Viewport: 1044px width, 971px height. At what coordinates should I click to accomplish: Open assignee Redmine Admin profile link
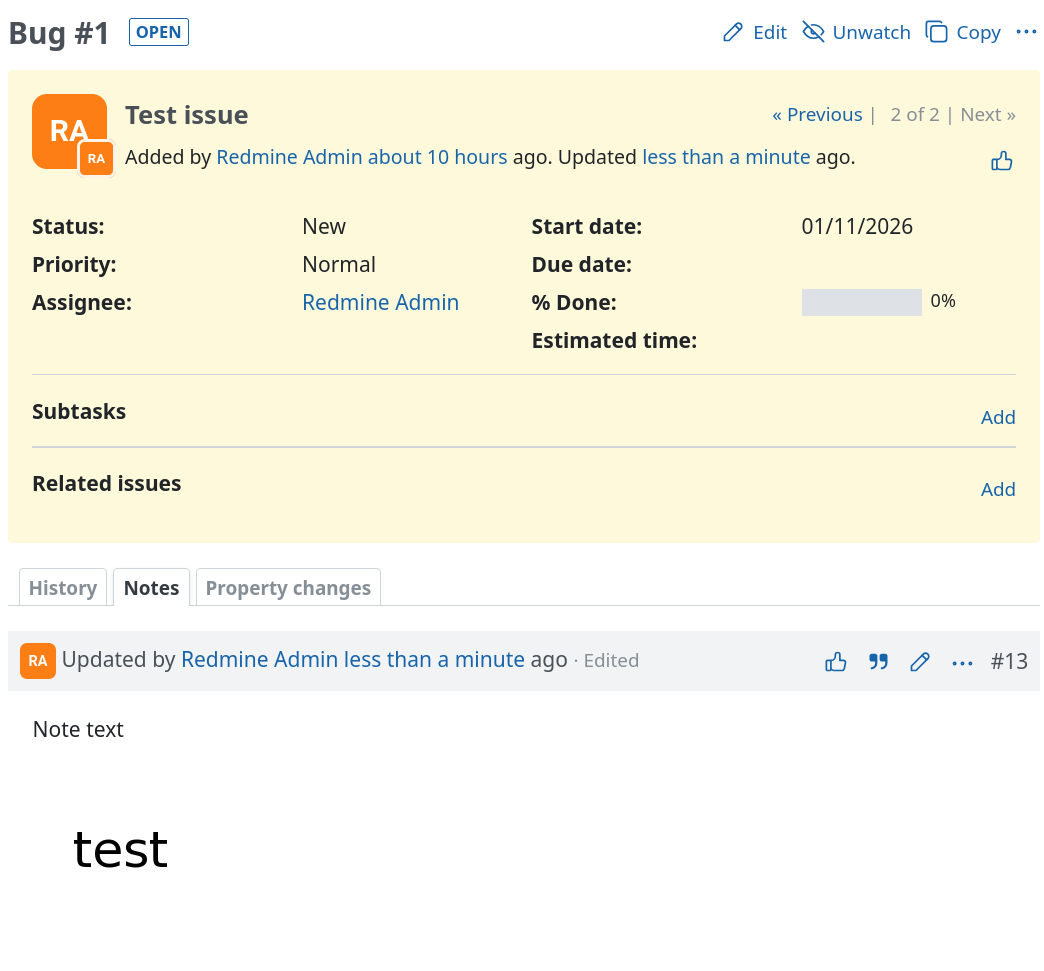pos(380,303)
